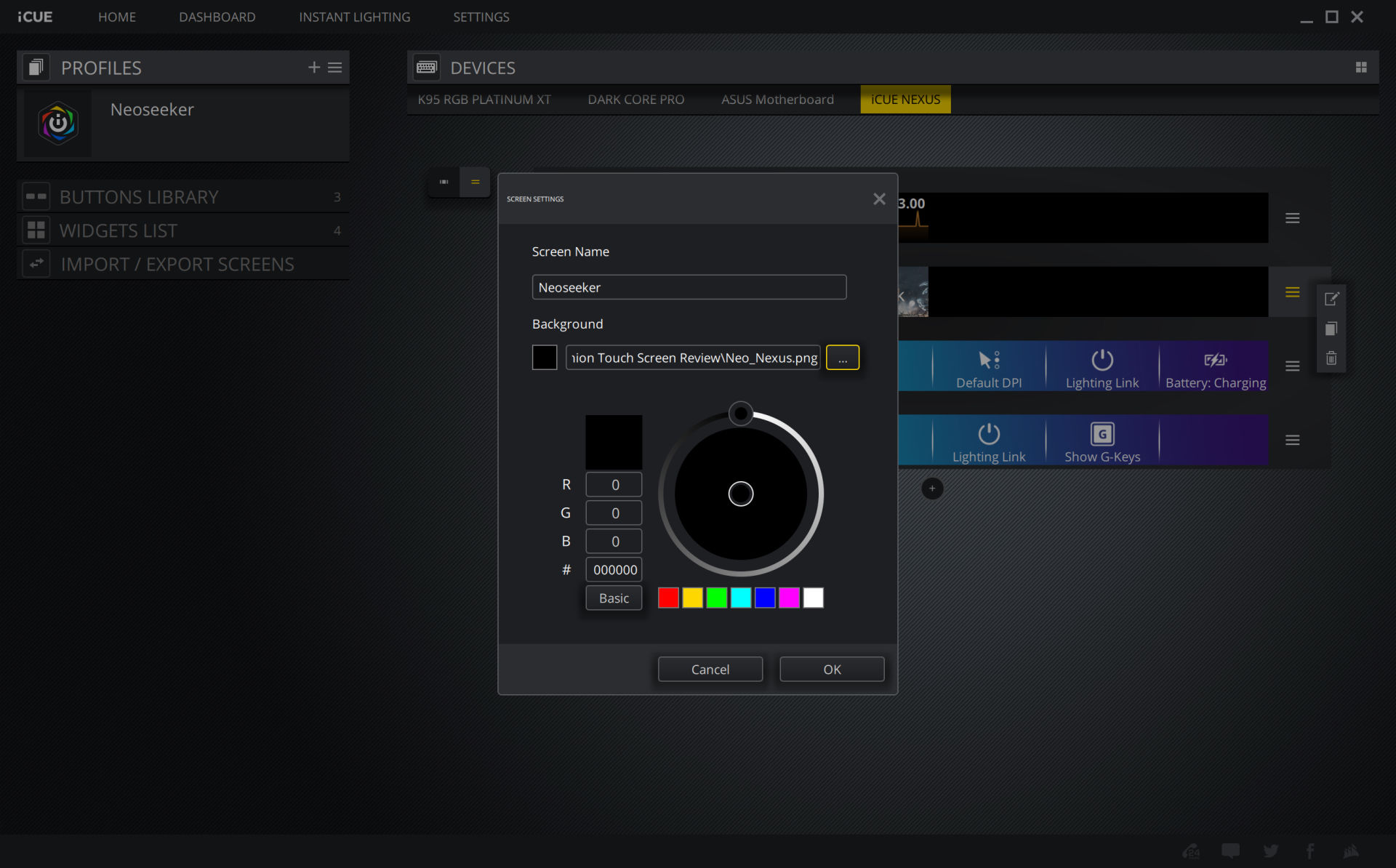Click the Widgets List grid icon
This screenshot has width=1396, height=868.
36,230
